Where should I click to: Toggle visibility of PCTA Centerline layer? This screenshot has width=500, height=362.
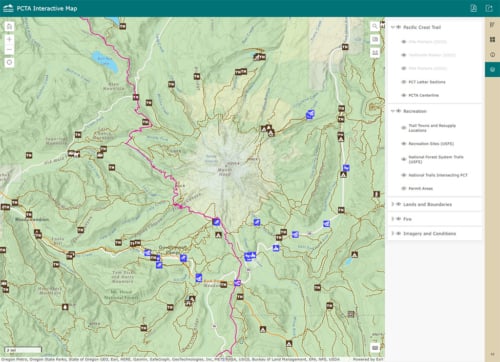pos(404,95)
